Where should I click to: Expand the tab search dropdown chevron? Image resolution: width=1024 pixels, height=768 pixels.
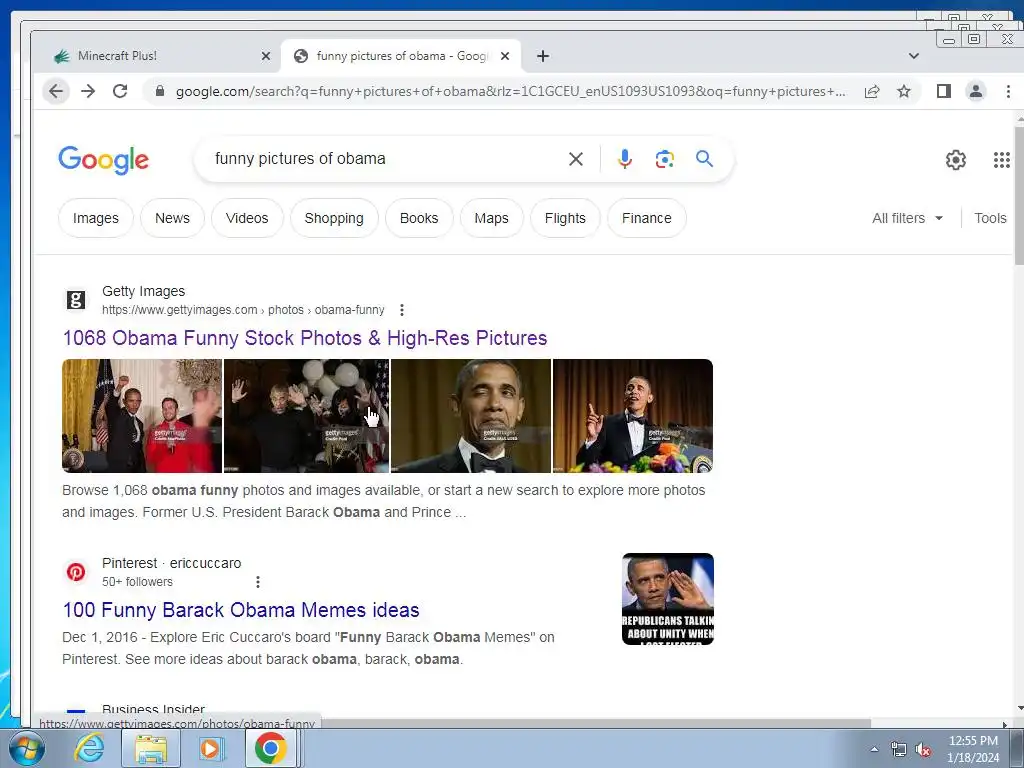tap(914, 56)
